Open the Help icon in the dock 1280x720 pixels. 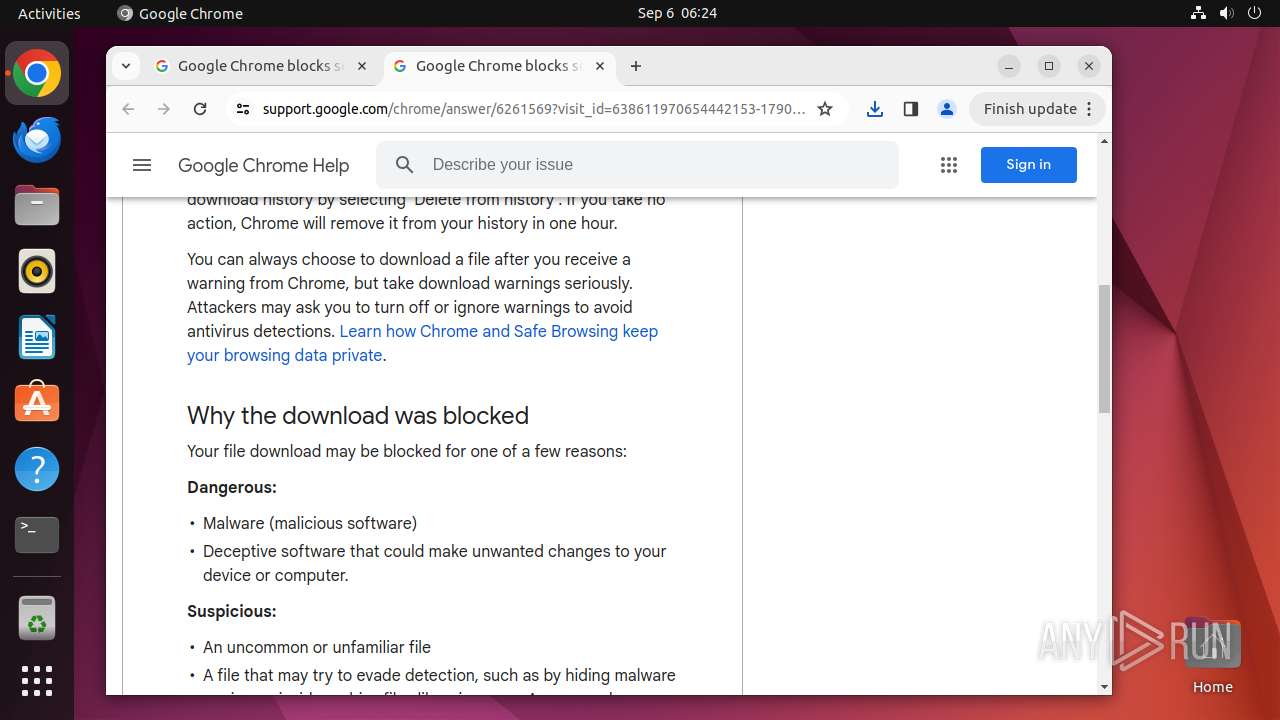coord(37,469)
